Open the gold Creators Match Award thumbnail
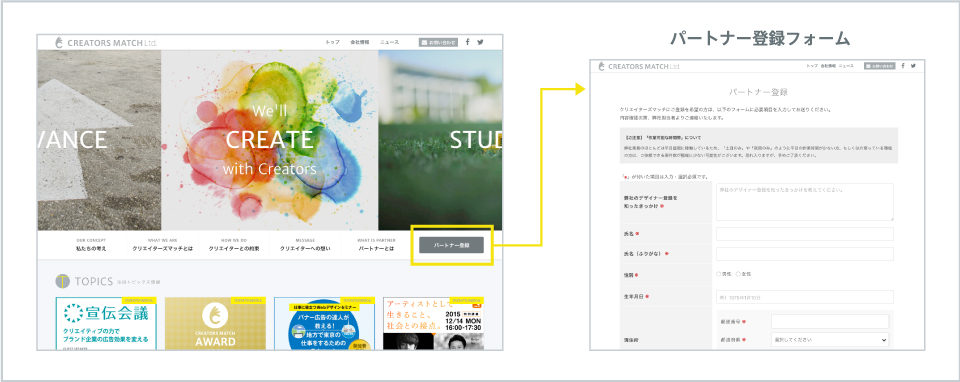 [x=216, y=324]
